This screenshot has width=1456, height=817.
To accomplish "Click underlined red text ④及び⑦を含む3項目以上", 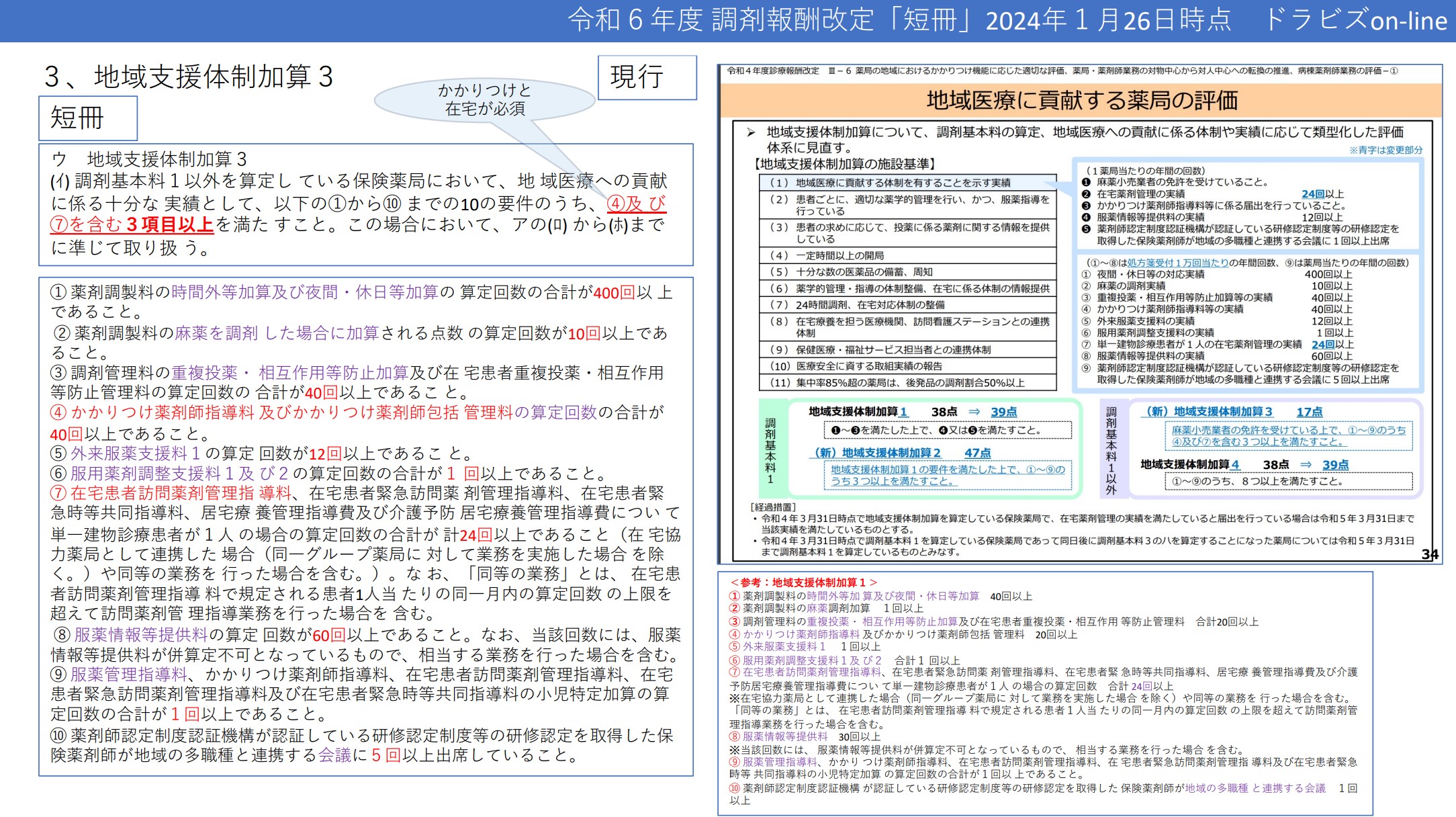I will pyautogui.click(x=132, y=224).
